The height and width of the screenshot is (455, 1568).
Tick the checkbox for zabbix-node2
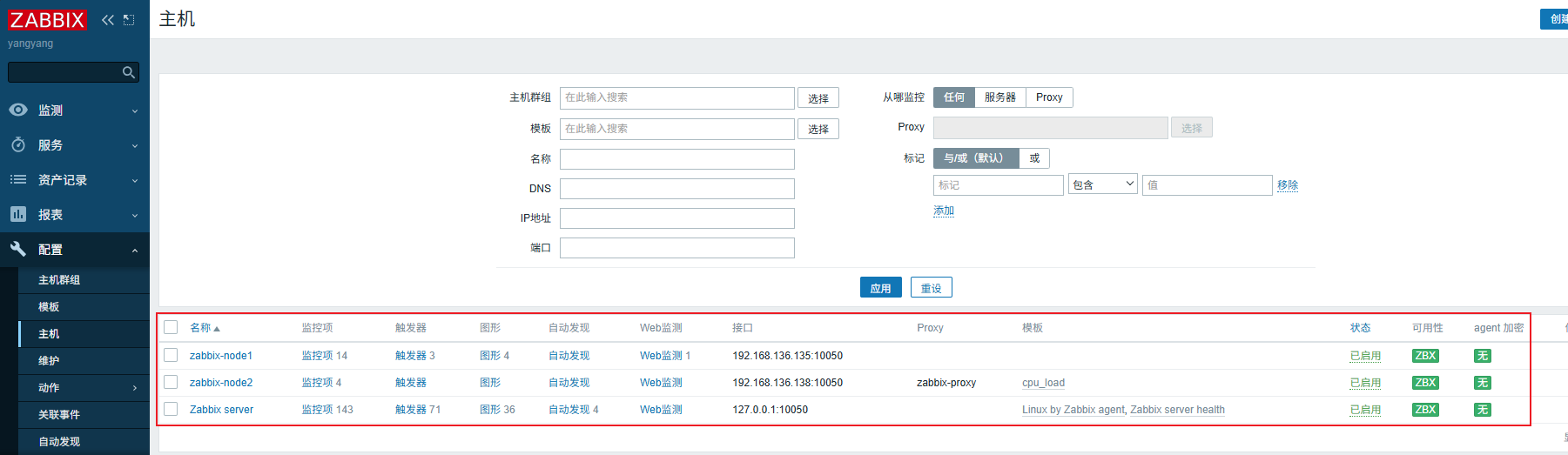click(x=171, y=382)
